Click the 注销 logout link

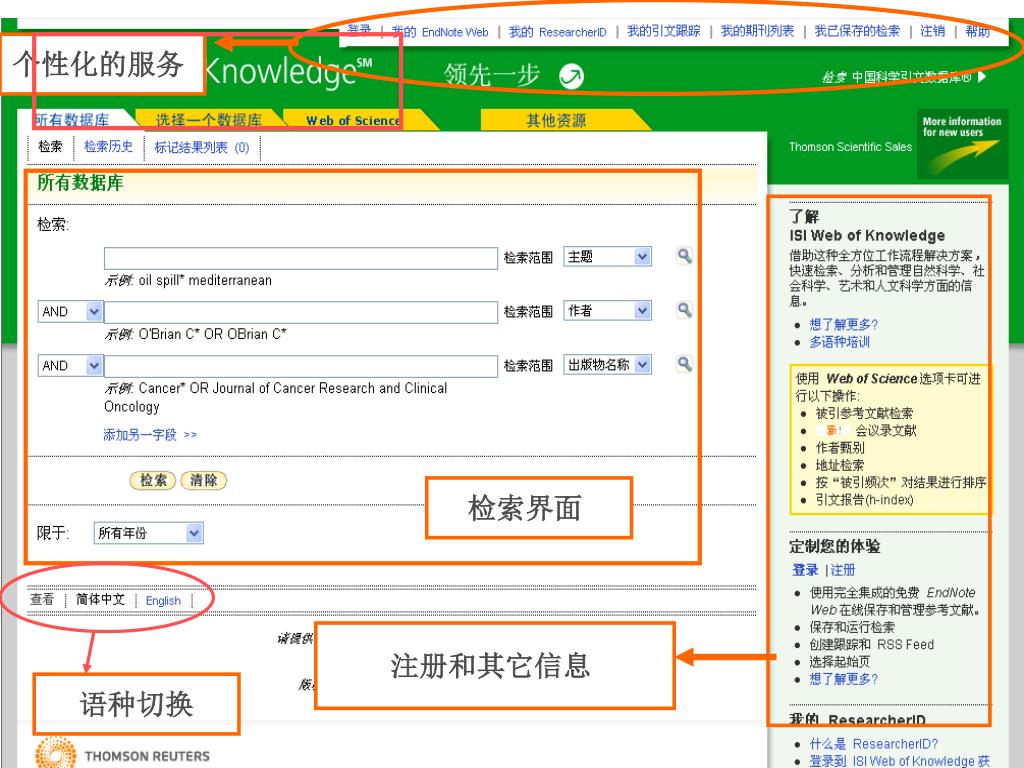[933, 31]
